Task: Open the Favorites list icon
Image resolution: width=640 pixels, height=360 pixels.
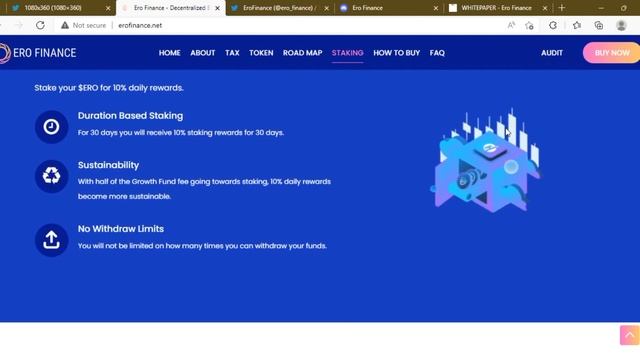Action: [577, 25]
